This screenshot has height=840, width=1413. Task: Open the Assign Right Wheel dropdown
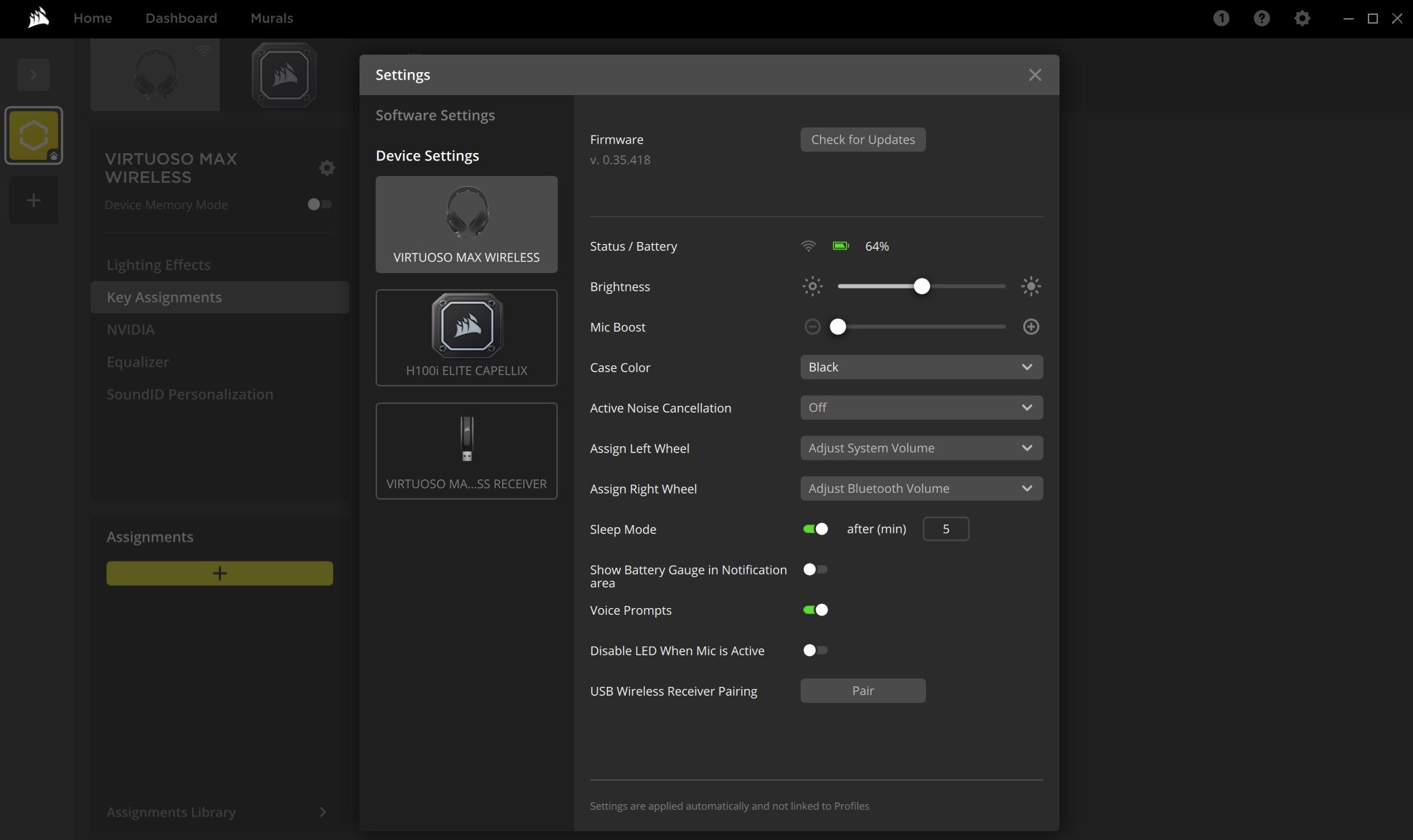(921, 489)
